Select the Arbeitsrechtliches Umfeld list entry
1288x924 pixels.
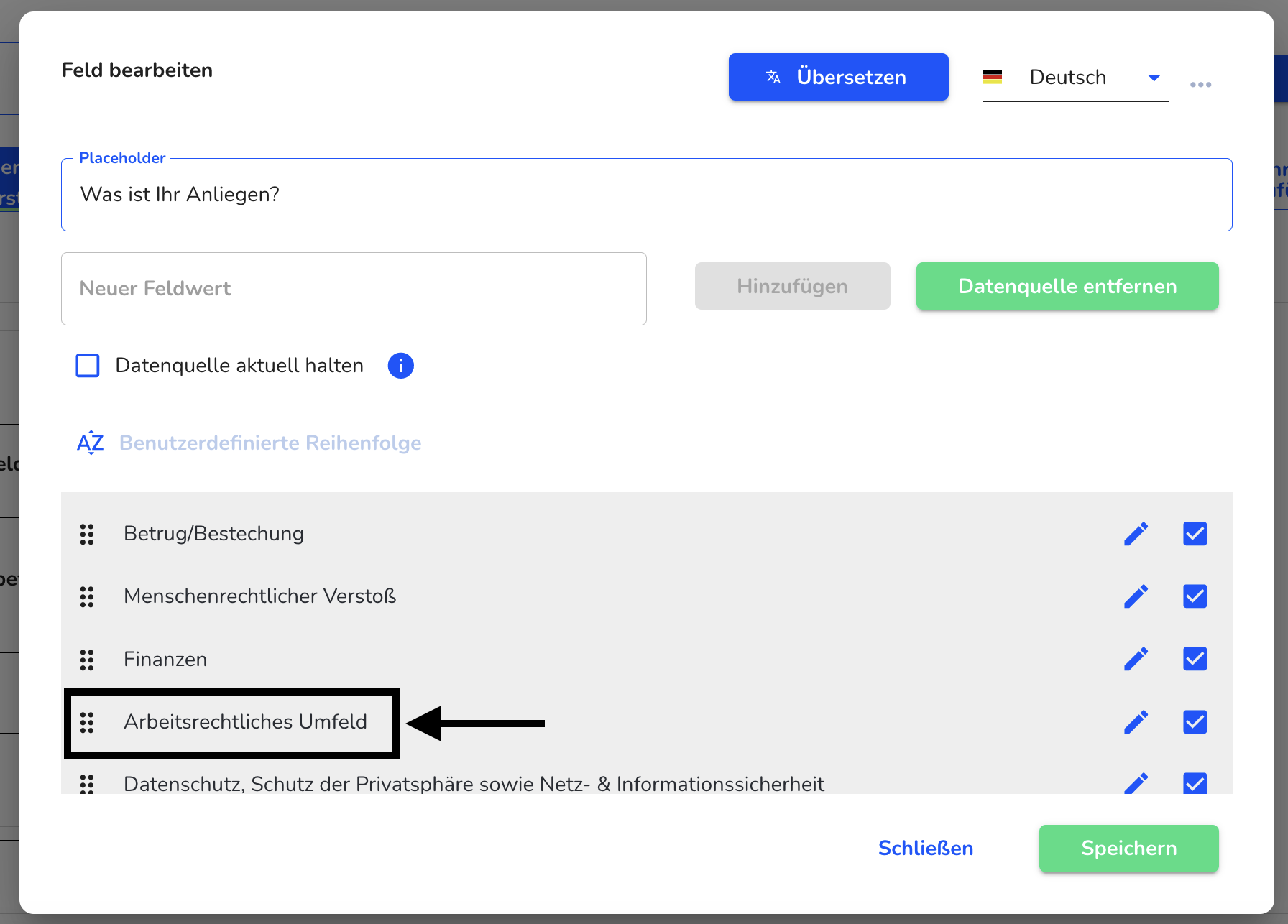[x=245, y=722]
